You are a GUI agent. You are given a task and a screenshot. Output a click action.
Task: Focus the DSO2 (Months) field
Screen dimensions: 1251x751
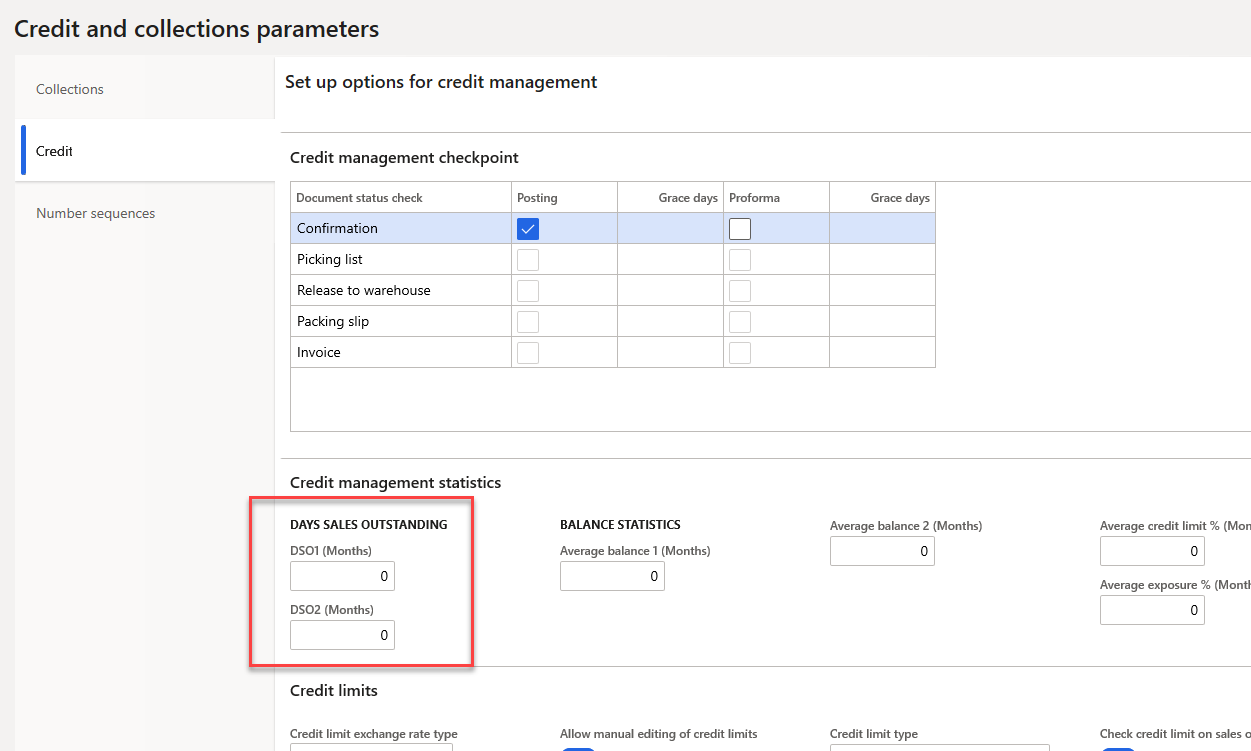342,635
